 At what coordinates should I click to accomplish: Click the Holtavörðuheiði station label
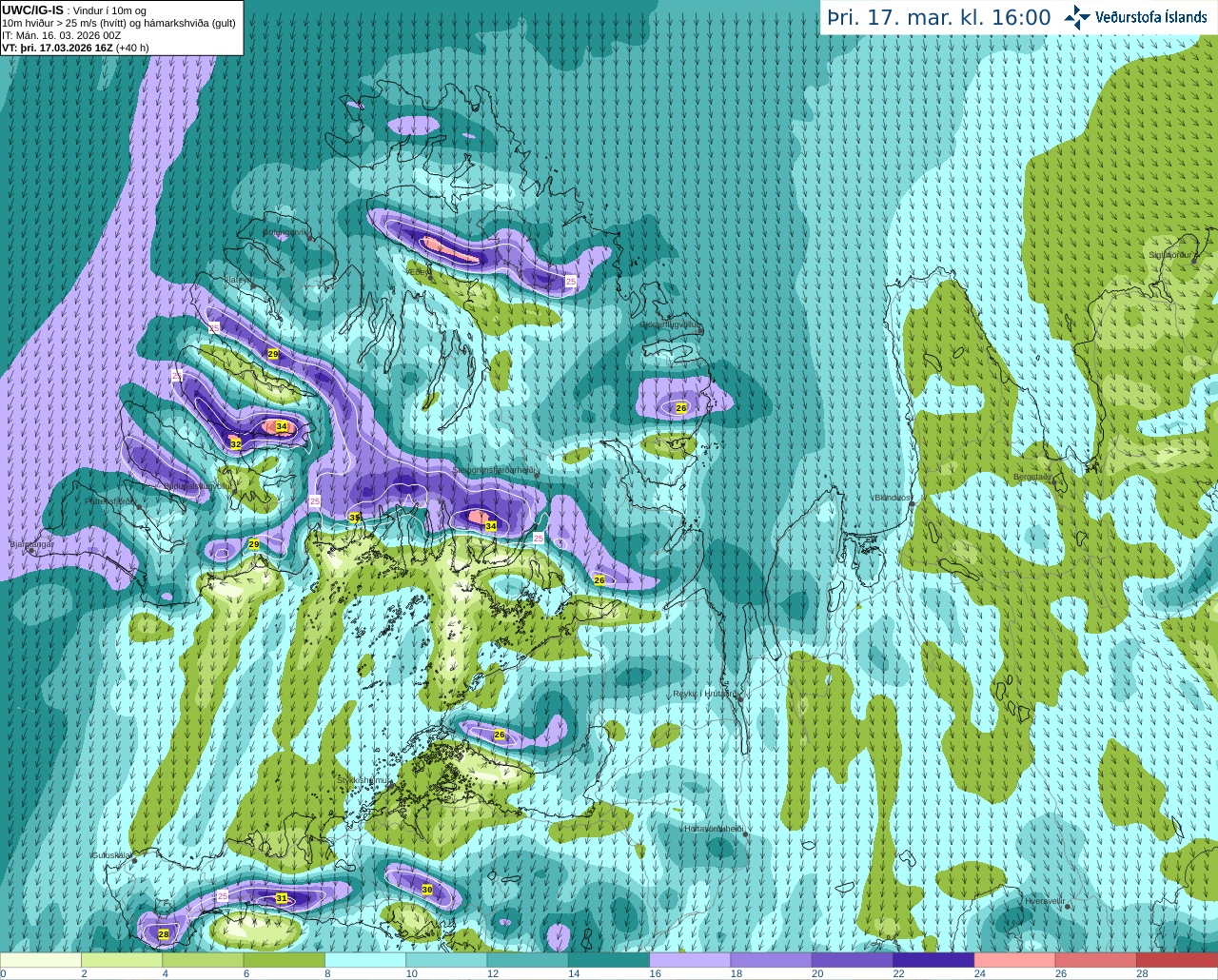(714, 829)
